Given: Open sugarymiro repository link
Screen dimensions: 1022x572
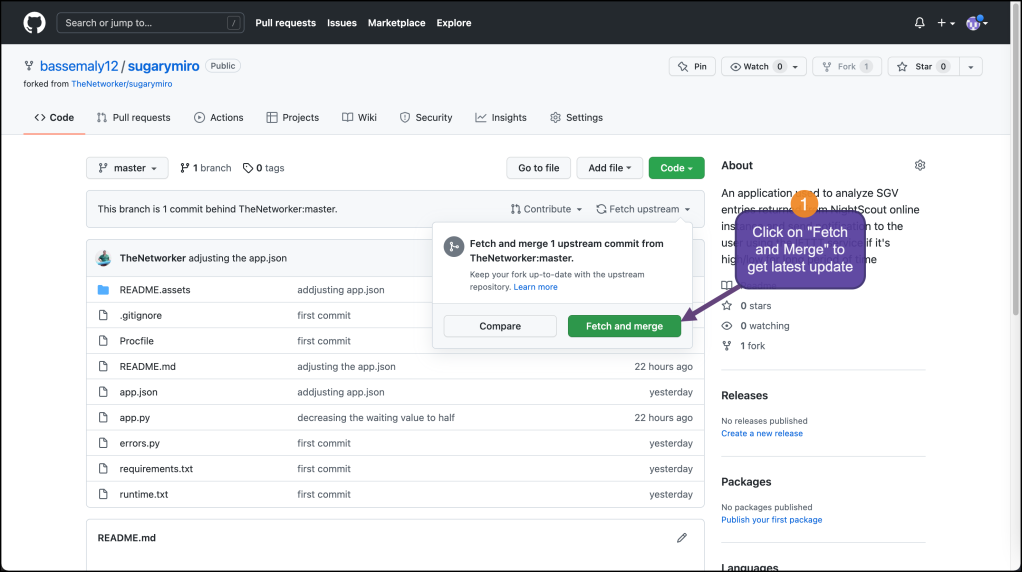Looking at the screenshot, I should (x=164, y=66).
